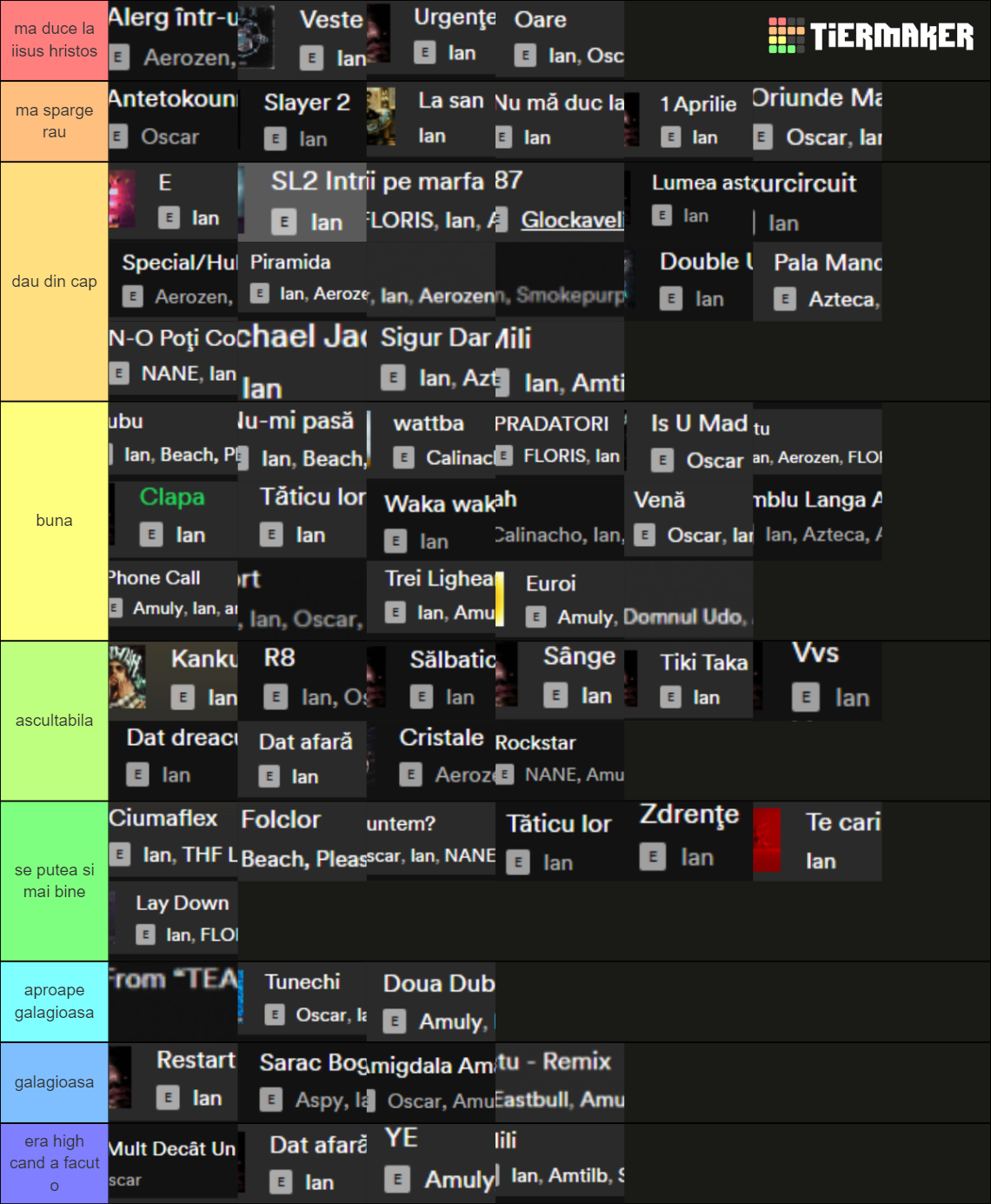Click the explicit E badge on the Euroi tile
This screenshot has height=1204, width=991.
535,616
